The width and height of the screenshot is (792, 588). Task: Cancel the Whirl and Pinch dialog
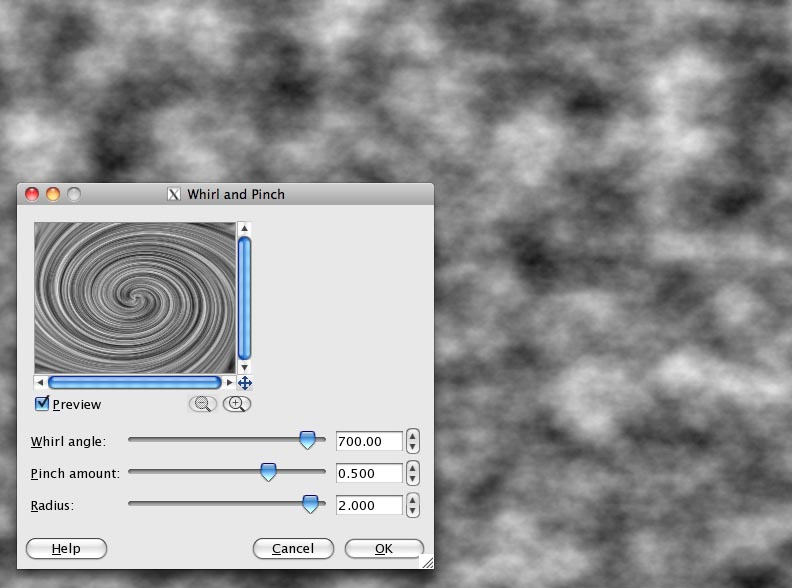(293, 549)
